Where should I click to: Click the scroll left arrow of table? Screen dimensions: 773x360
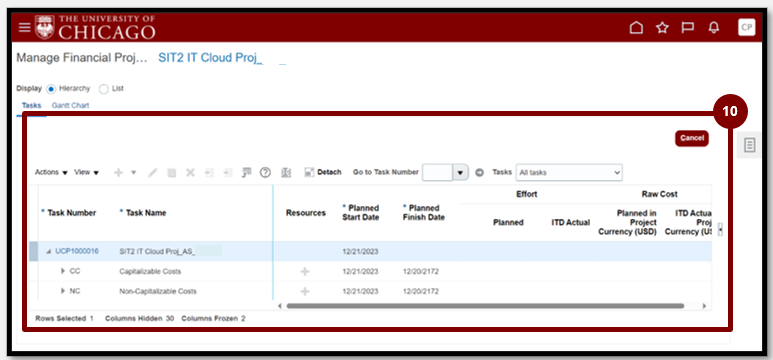pos(280,306)
